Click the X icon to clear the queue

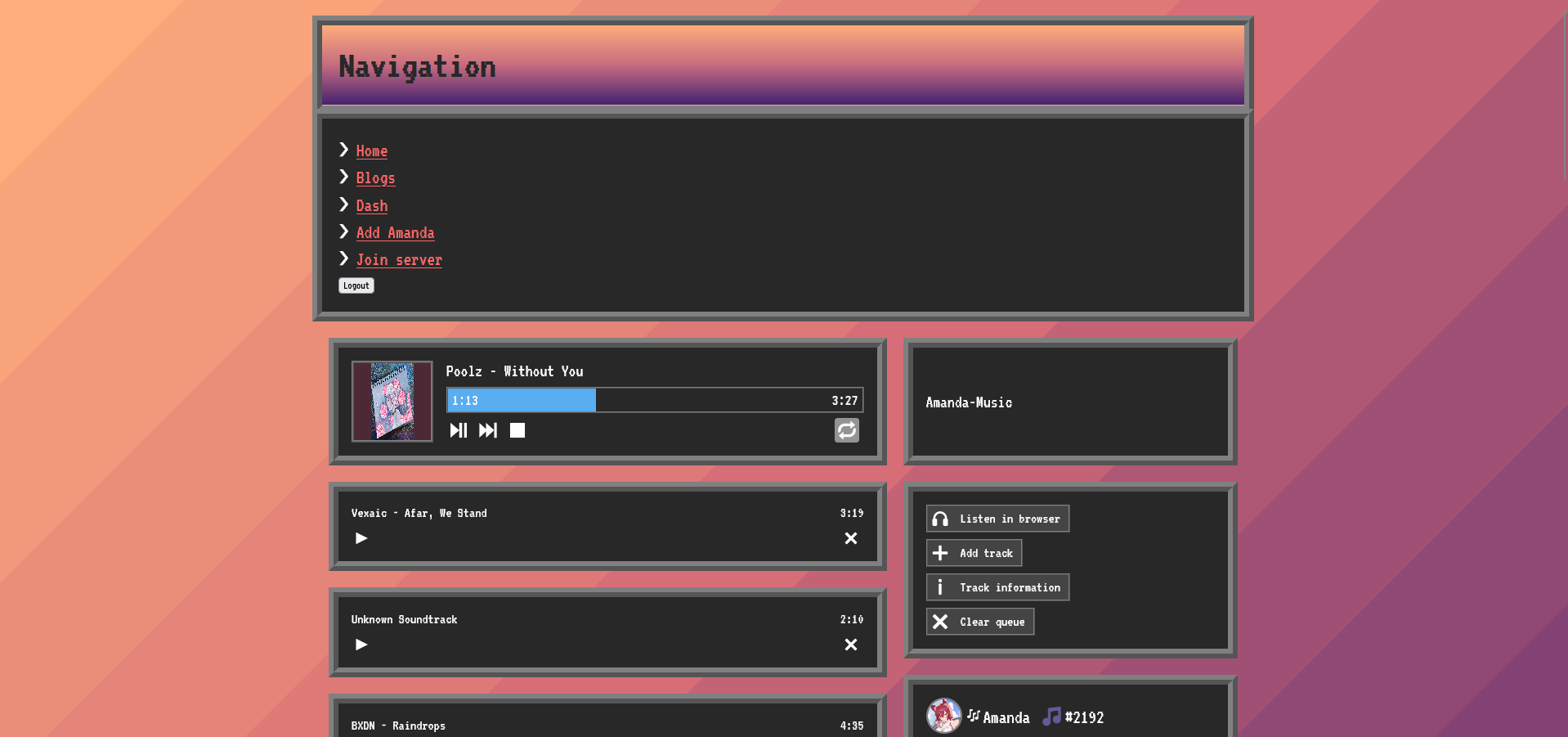(x=940, y=621)
